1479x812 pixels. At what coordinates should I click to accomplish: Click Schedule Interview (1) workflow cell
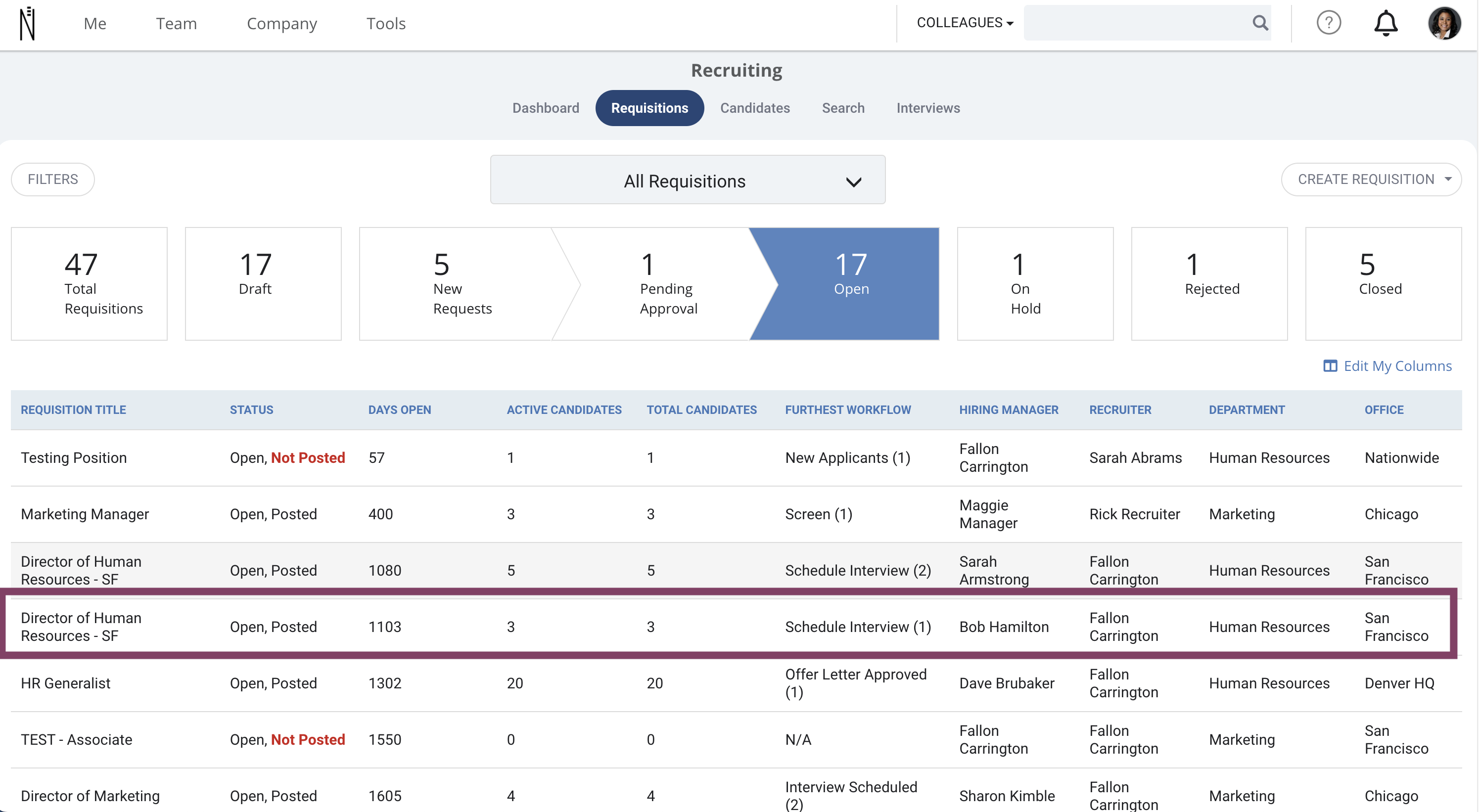(858, 627)
